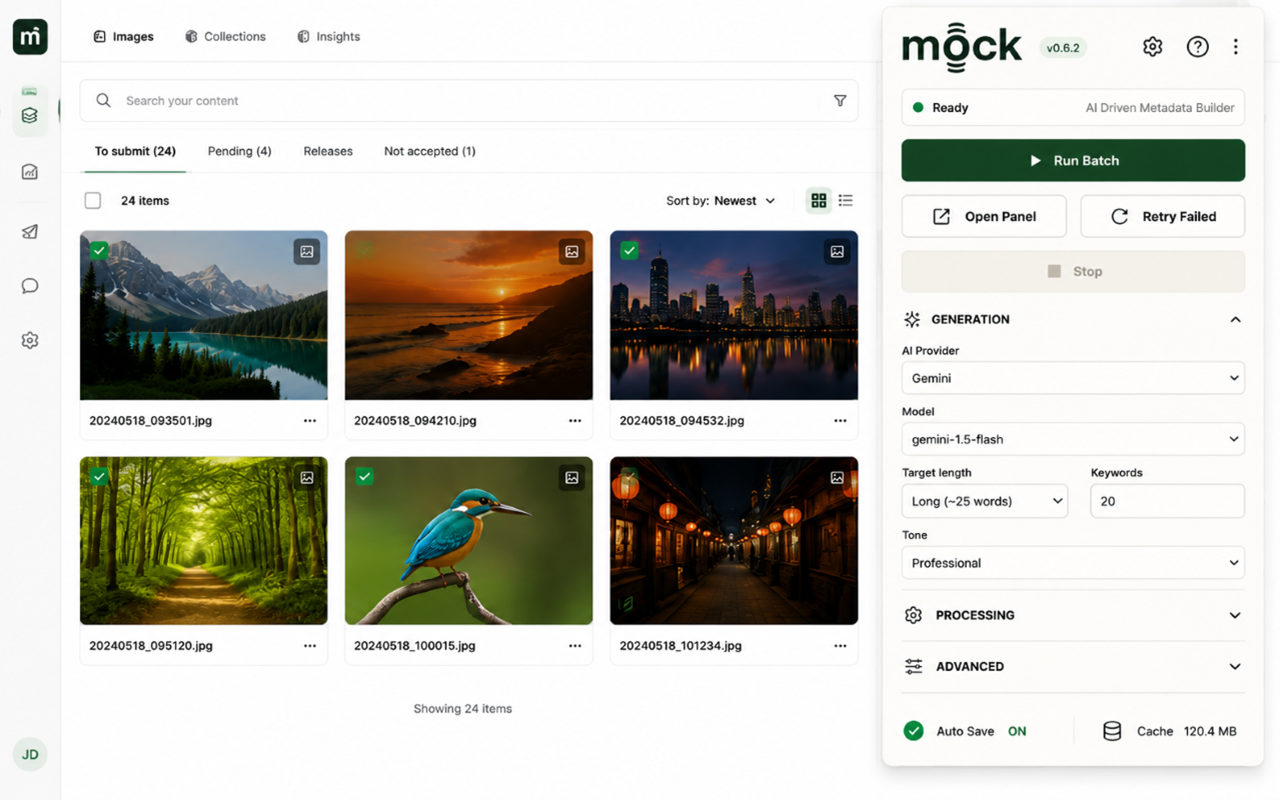Click the filter funnel icon in search bar

(840, 101)
